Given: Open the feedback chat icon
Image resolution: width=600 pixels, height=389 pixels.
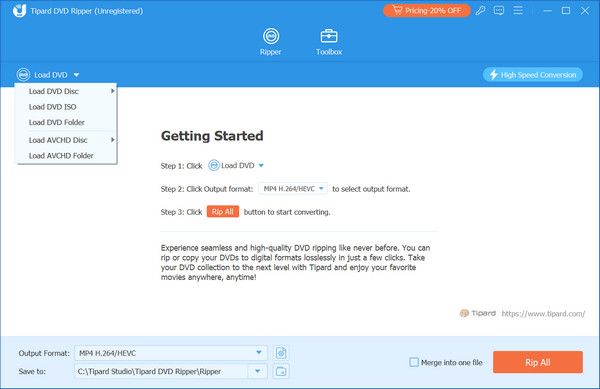Looking at the screenshot, I should coord(499,11).
